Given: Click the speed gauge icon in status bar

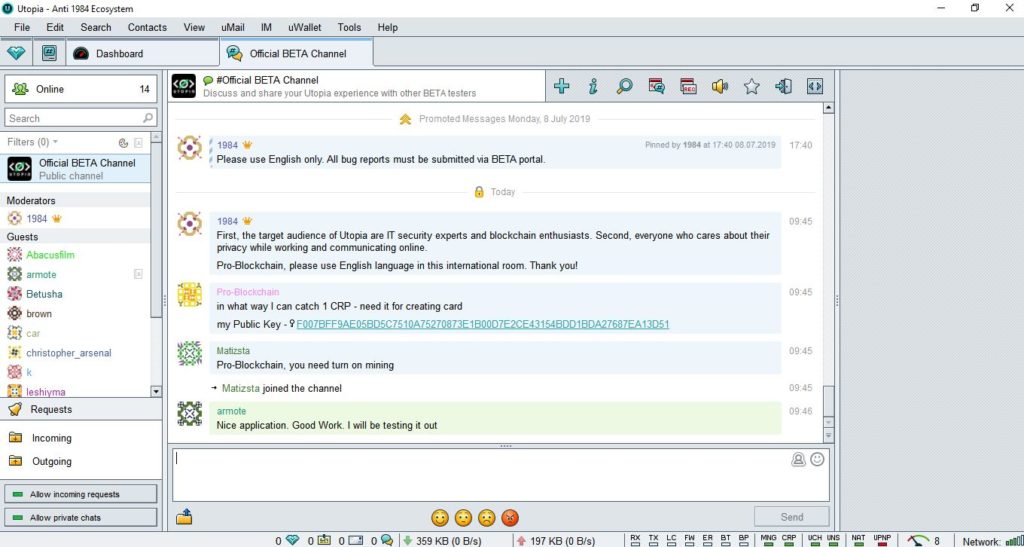Looking at the screenshot, I should (919, 540).
